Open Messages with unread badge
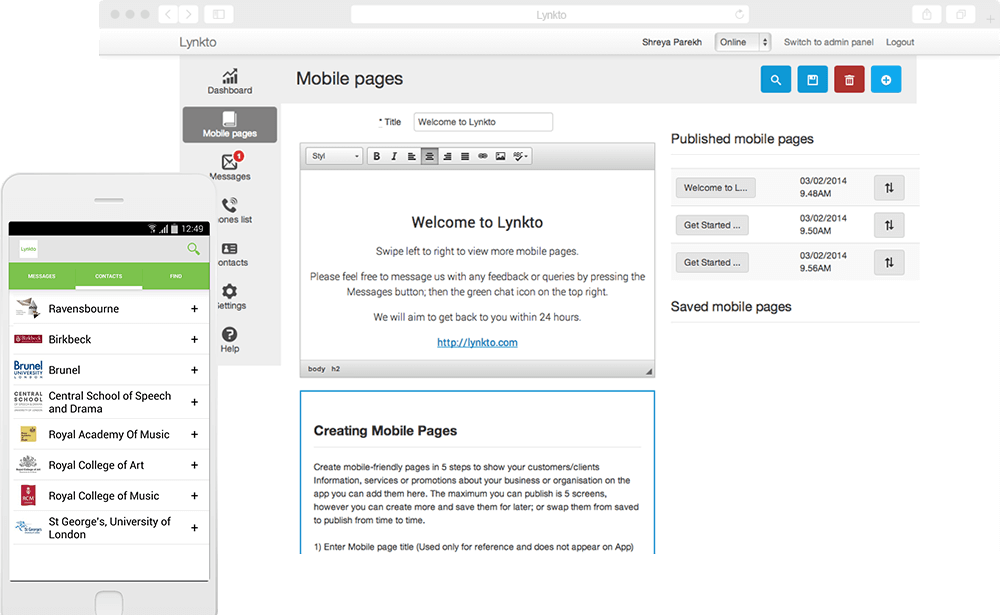1000x615 pixels. point(230,167)
